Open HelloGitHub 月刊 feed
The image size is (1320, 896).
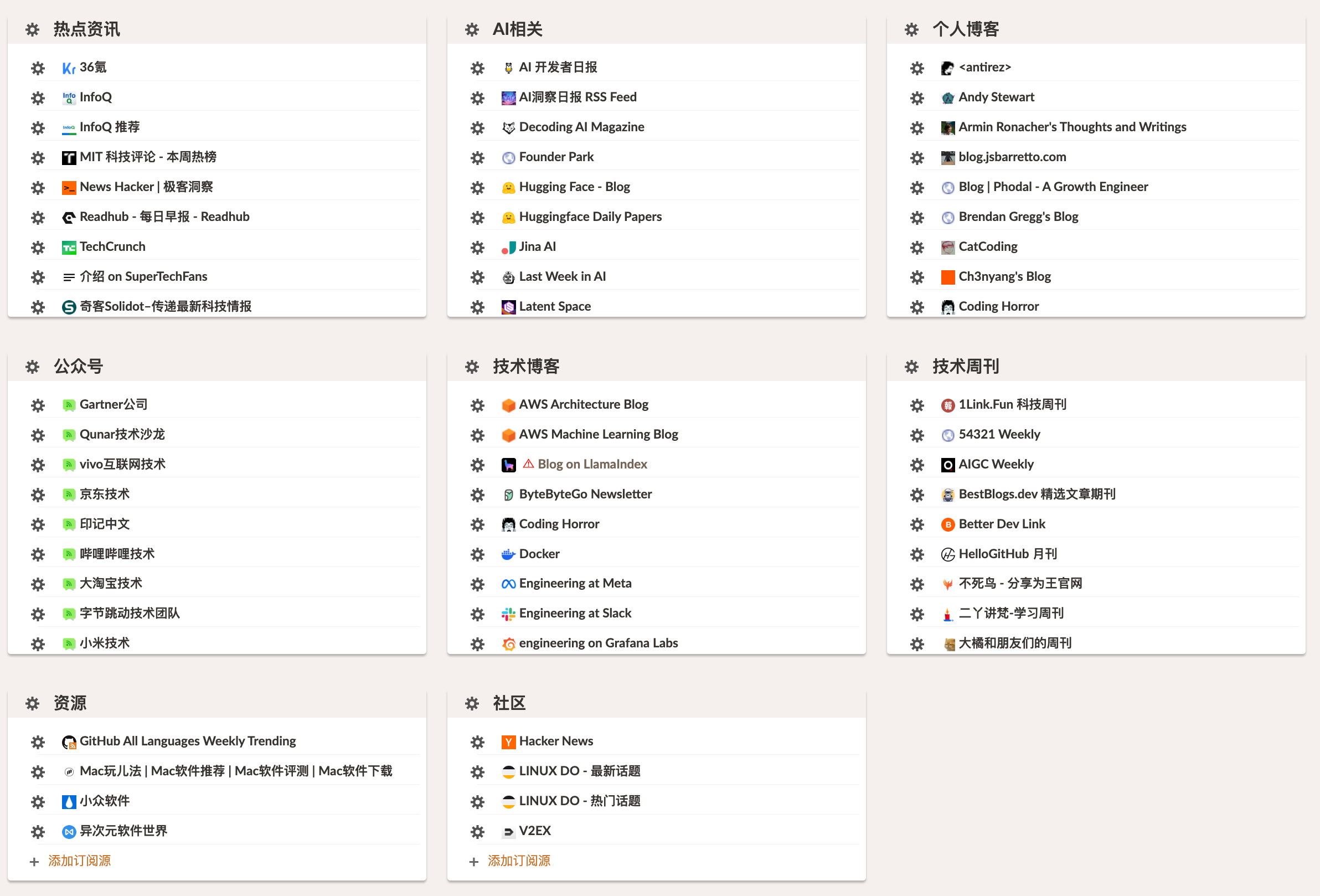(x=1007, y=554)
